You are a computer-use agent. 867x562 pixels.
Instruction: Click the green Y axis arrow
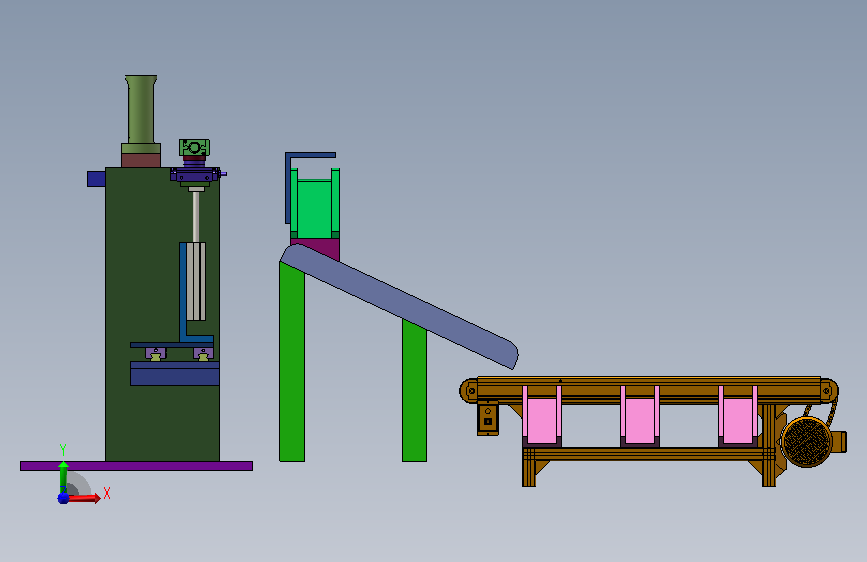[64, 477]
